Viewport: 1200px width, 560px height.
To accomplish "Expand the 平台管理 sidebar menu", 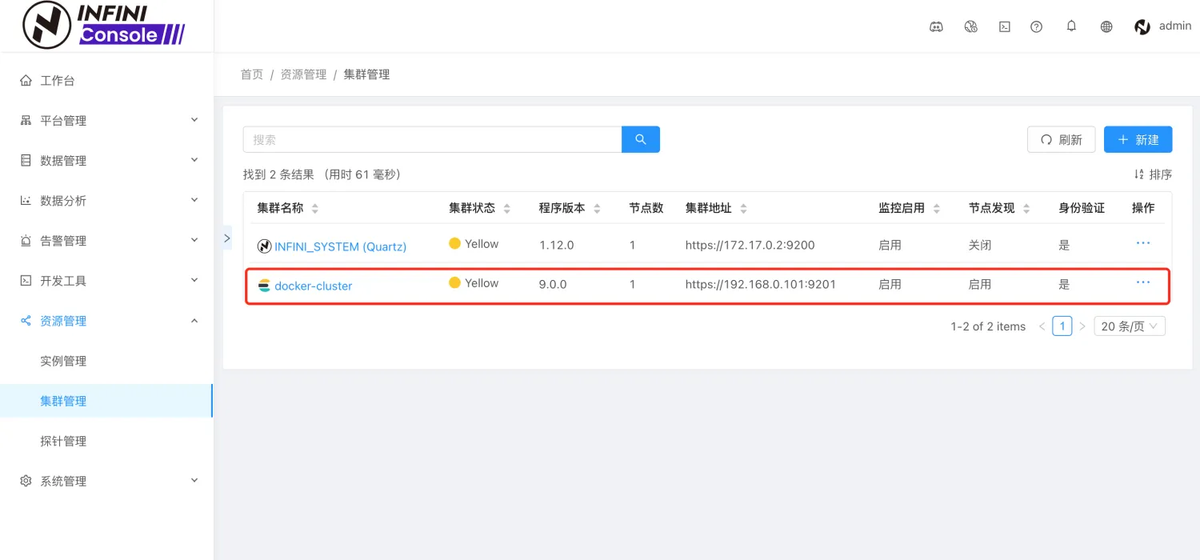I will [107, 120].
